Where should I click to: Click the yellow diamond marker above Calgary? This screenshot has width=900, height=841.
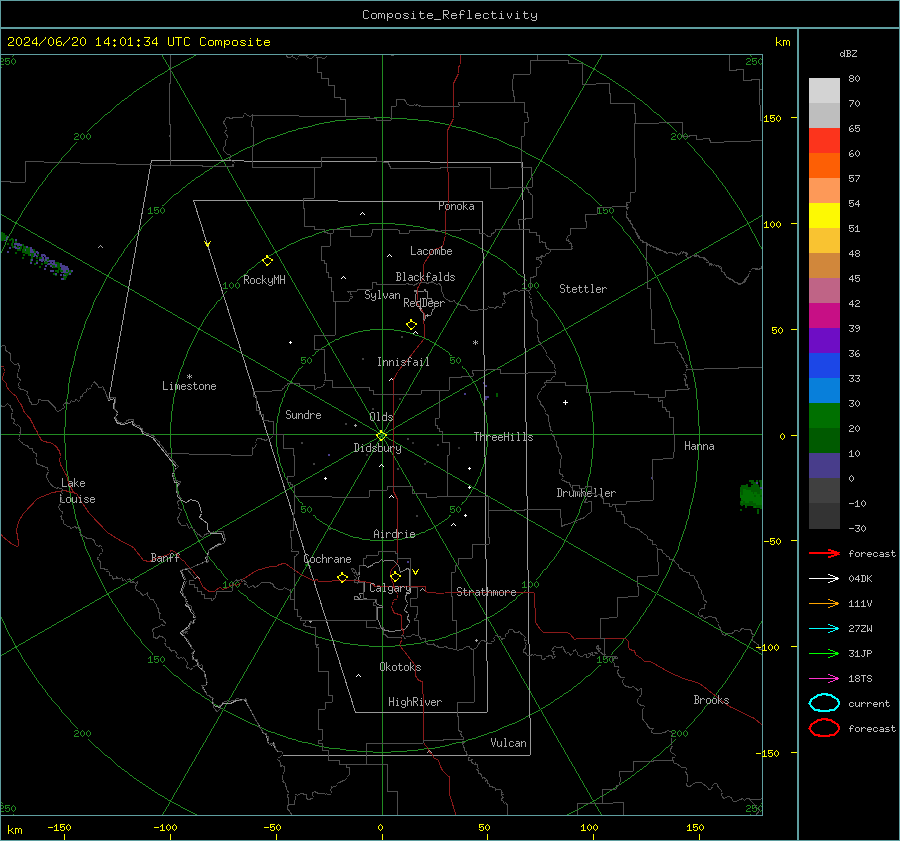[395, 576]
